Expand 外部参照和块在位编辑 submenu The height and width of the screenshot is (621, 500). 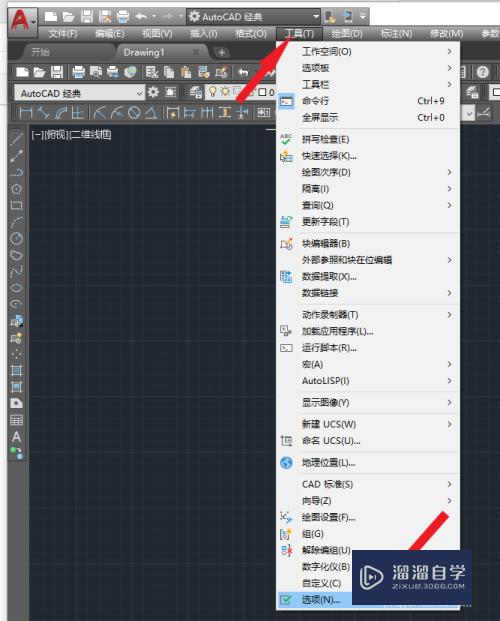[x=368, y=260]
